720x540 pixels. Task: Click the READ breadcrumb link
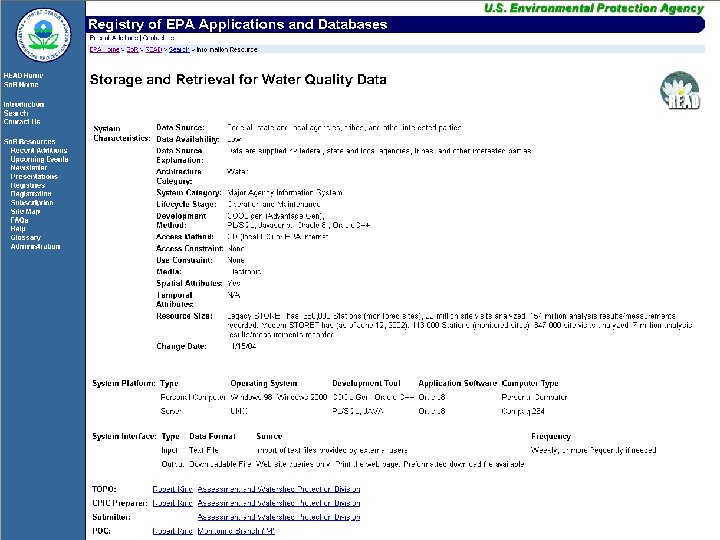(153, 50)
